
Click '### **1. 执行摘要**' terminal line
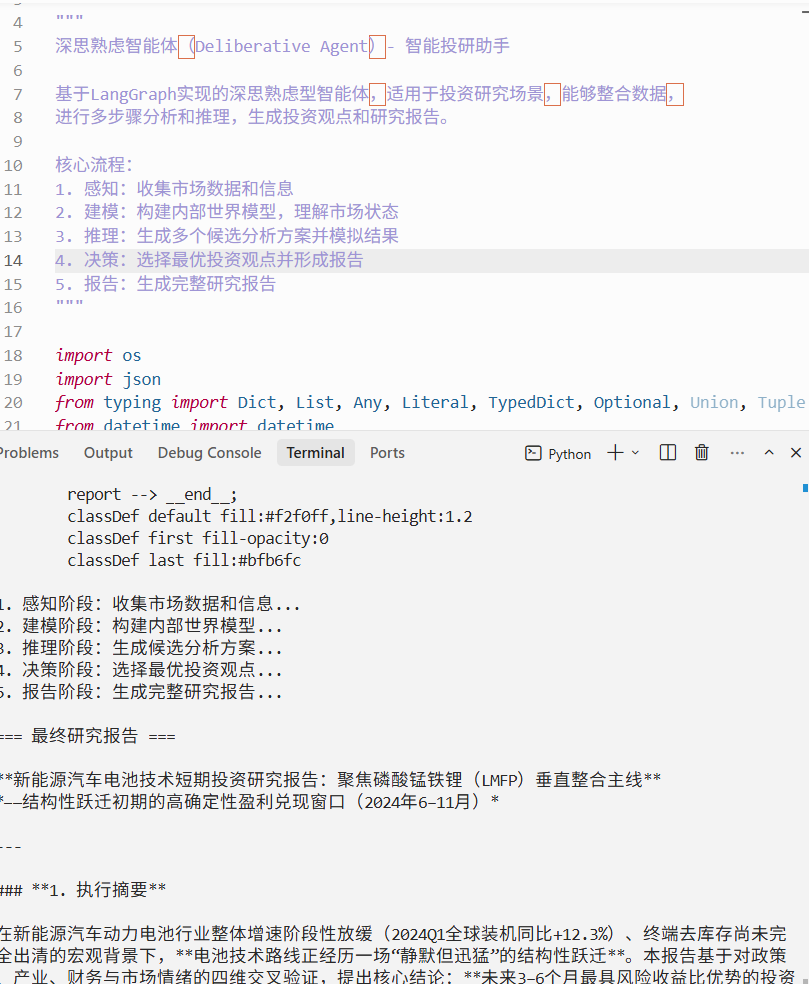pos(83,889)
